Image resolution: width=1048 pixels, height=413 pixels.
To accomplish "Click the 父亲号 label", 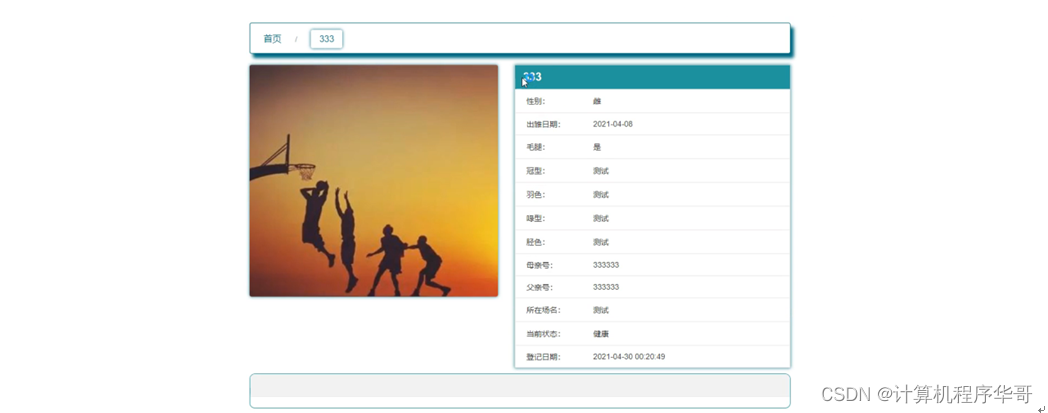I will (x=539, y=287).
